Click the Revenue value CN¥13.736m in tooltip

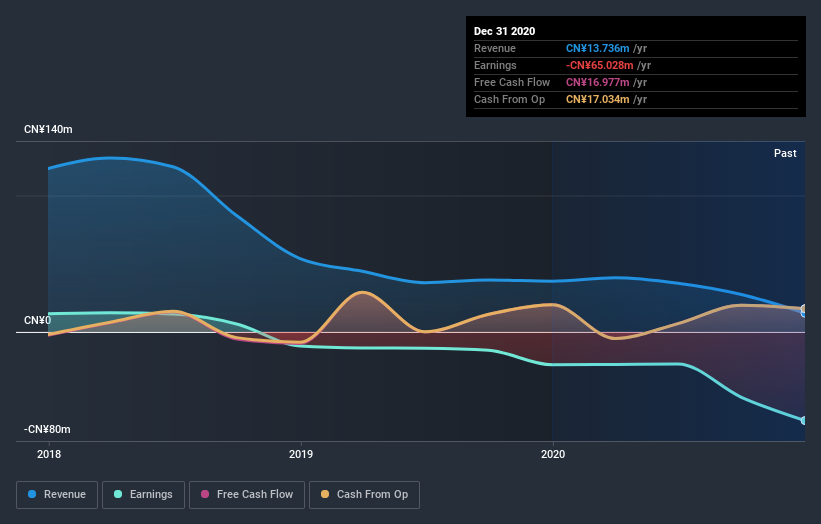click(x=597, y=48)
